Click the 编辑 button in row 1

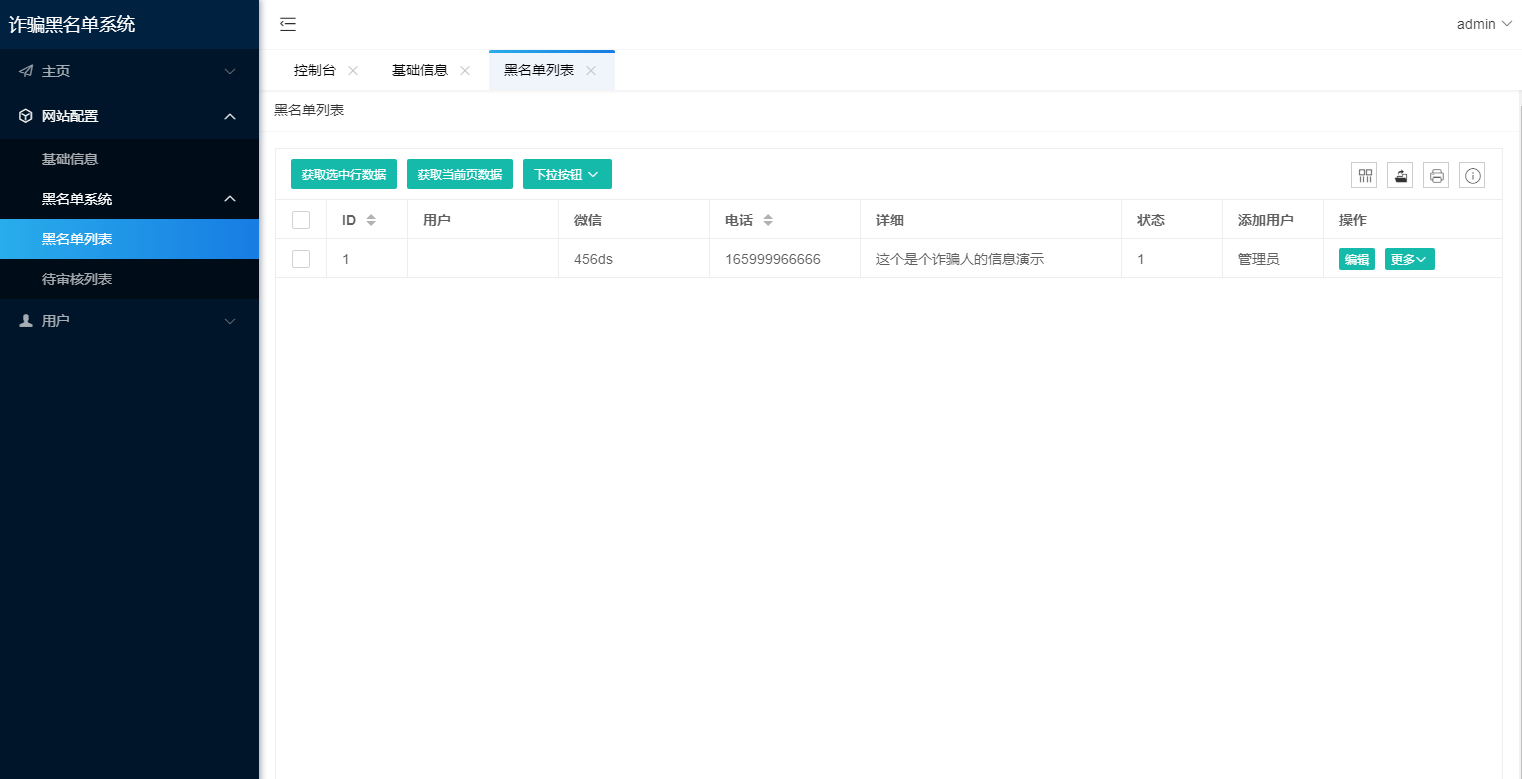(x=1357, y=259)
